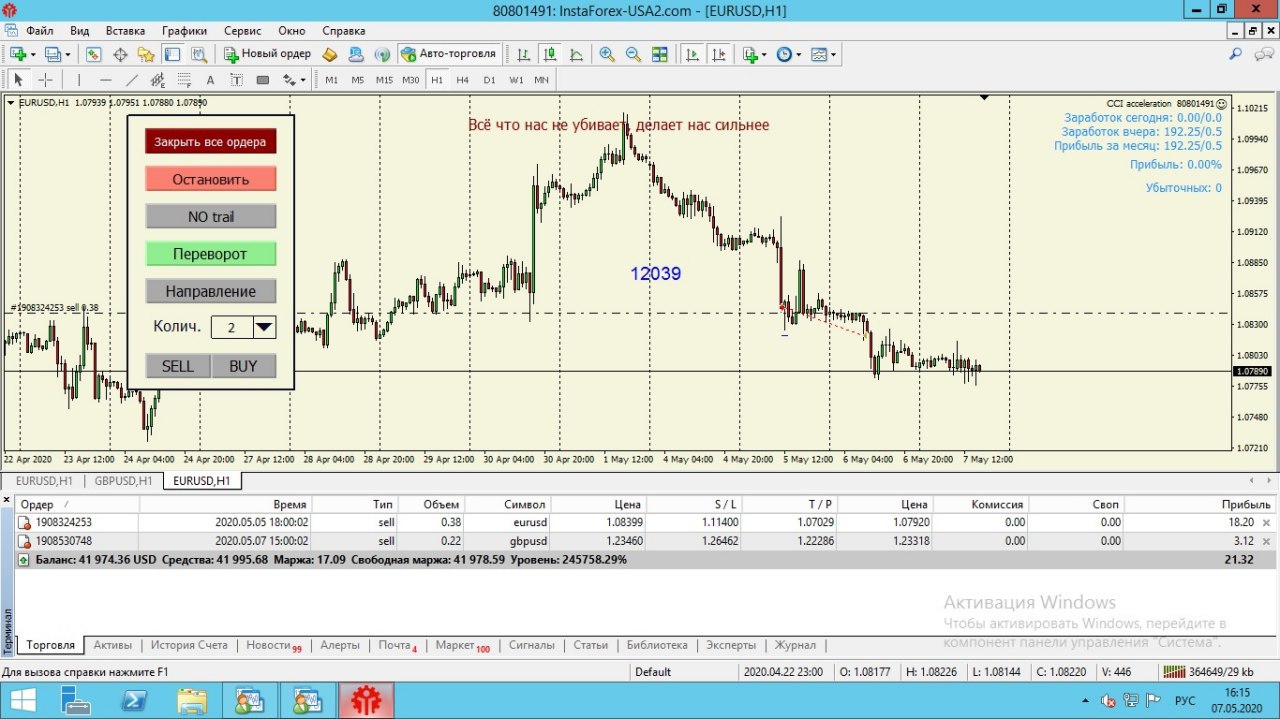
Task: Toggle the Terminal window icon
Action: pyautogui.click(x=172, y=54)
